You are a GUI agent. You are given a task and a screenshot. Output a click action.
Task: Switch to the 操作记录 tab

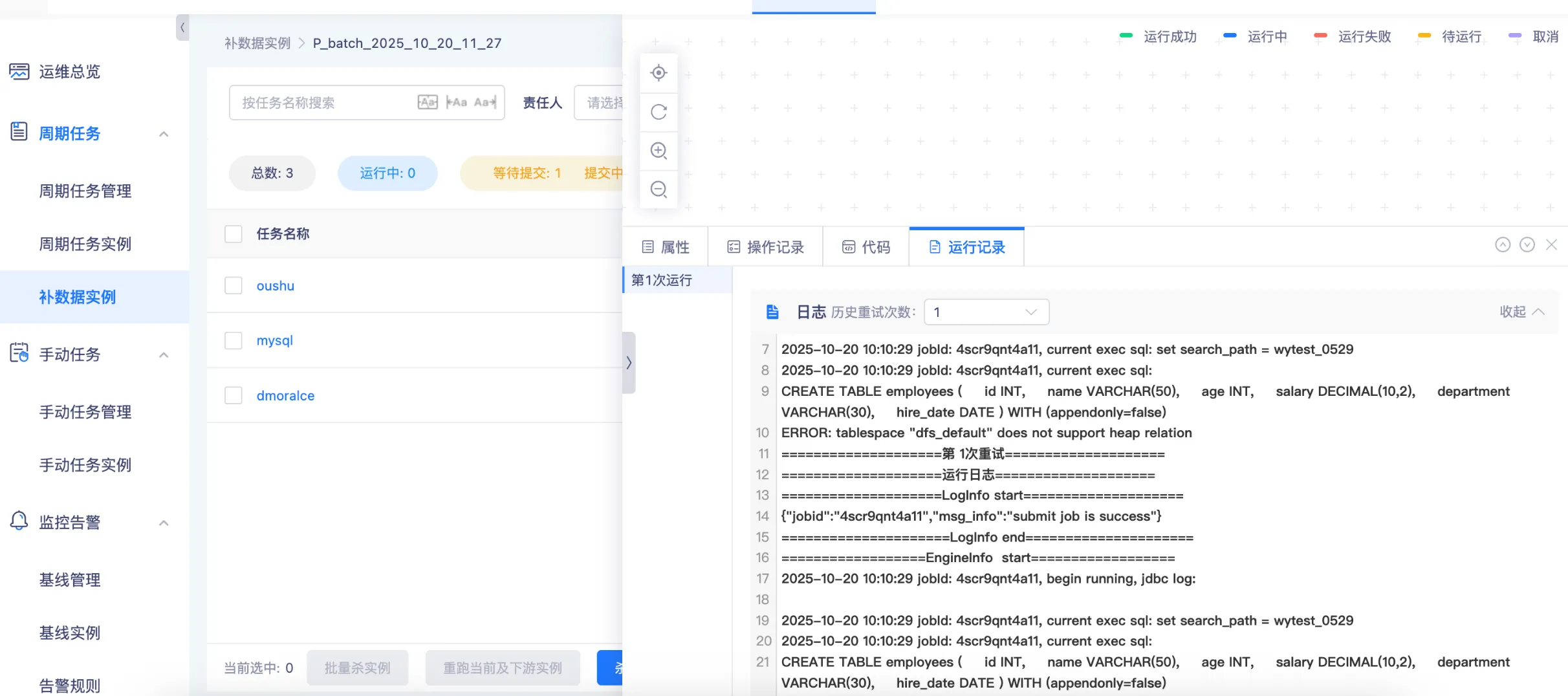tap(766, 247)
